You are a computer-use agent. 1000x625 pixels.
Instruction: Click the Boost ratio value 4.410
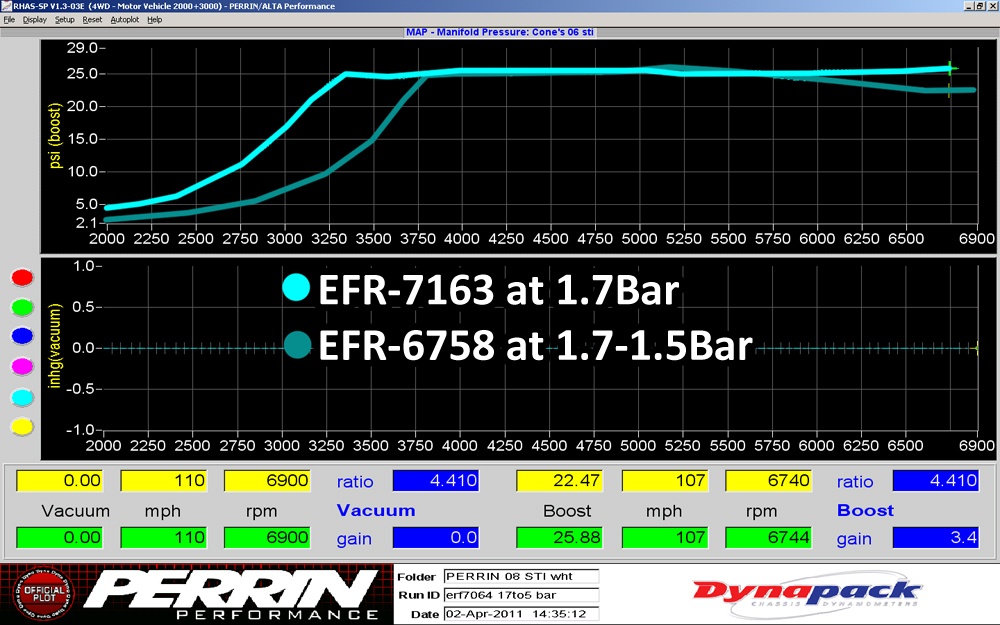[x=936, y=481]
